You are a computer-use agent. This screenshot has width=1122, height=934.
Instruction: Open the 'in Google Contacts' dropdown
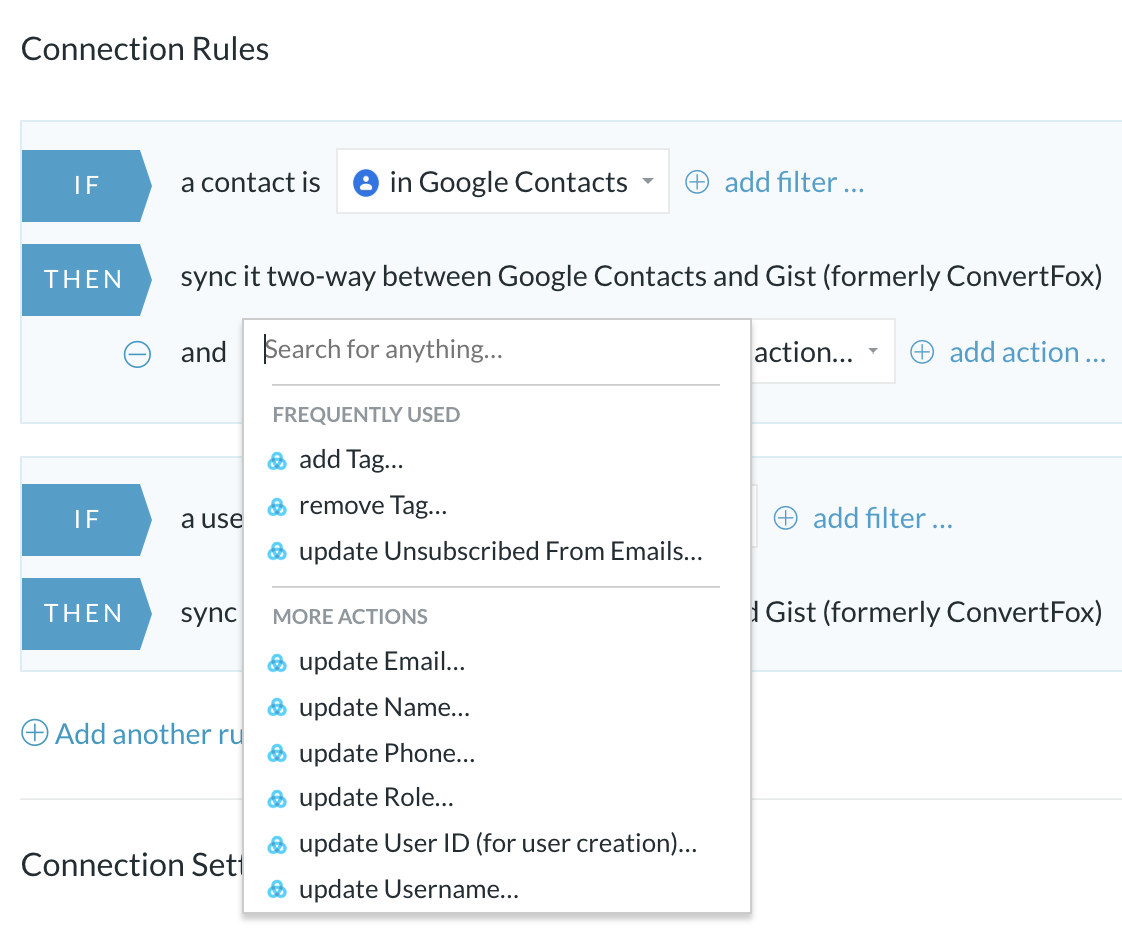tap(502, 182)
